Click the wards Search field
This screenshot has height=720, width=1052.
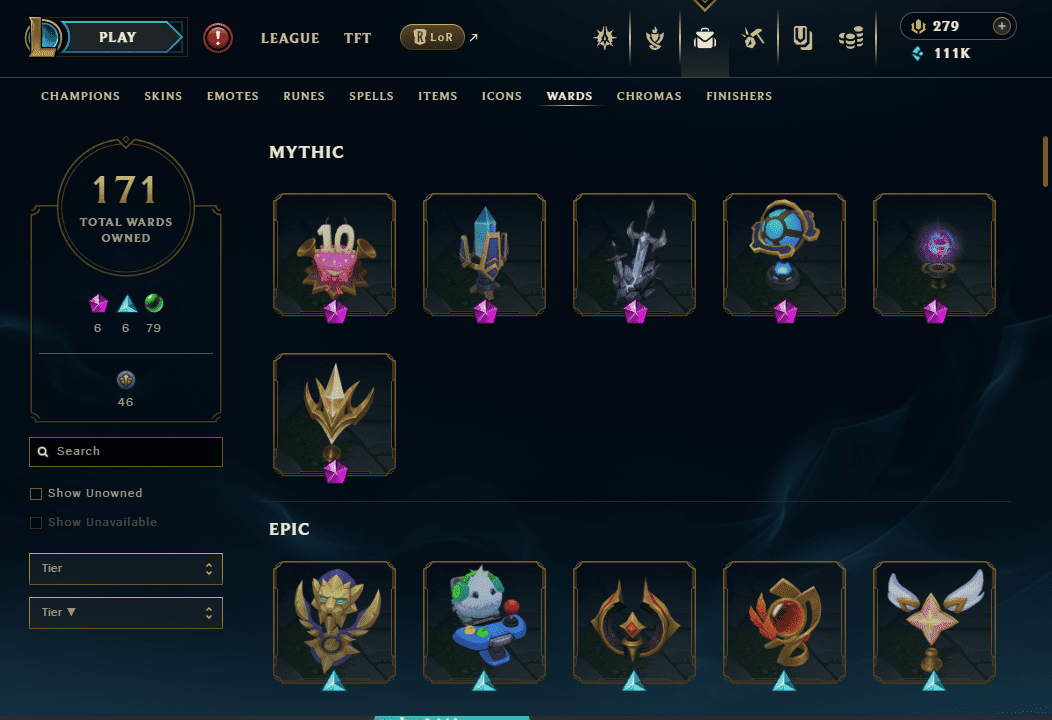125,452
